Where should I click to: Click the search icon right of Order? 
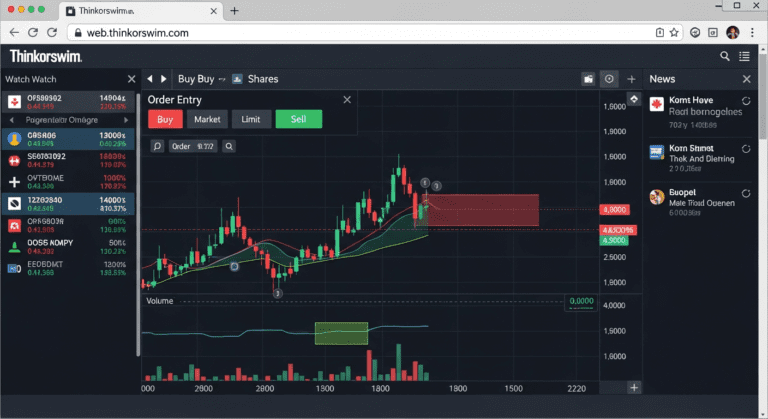tap(229, 146)
